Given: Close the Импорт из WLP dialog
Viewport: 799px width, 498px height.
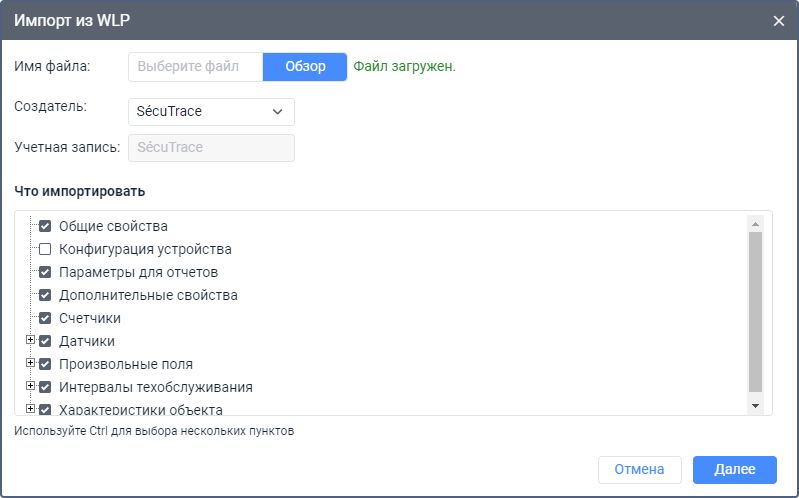Looking at the screenshot, I should tap(779, 20).
